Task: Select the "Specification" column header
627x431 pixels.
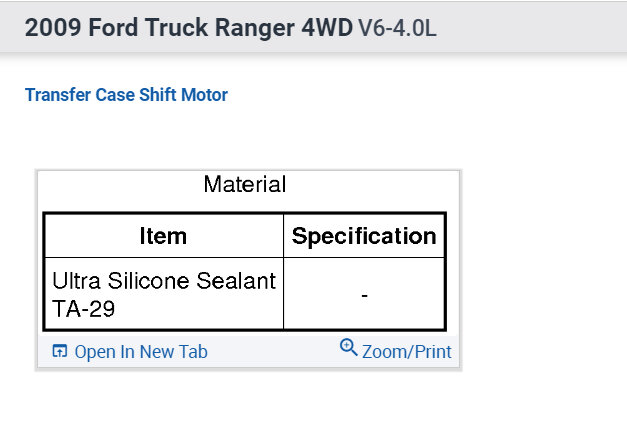Action: [364, 236]
